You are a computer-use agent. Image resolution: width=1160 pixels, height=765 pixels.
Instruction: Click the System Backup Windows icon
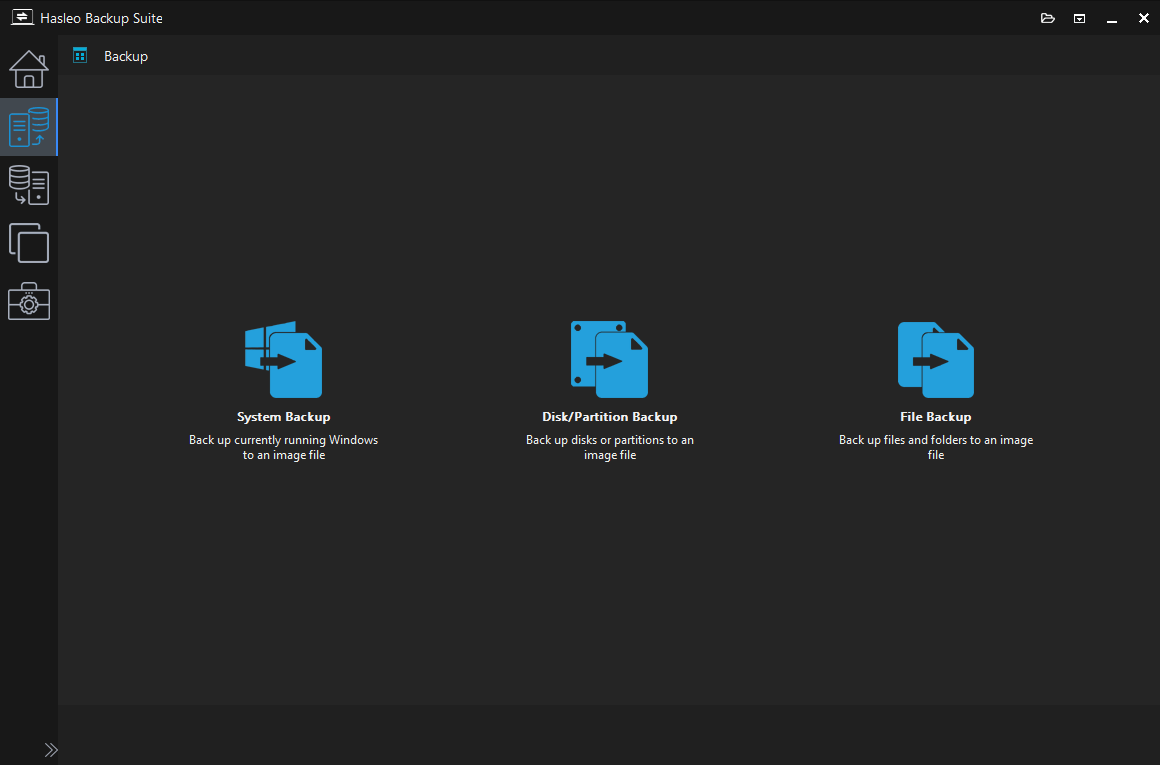pos(283,360)
